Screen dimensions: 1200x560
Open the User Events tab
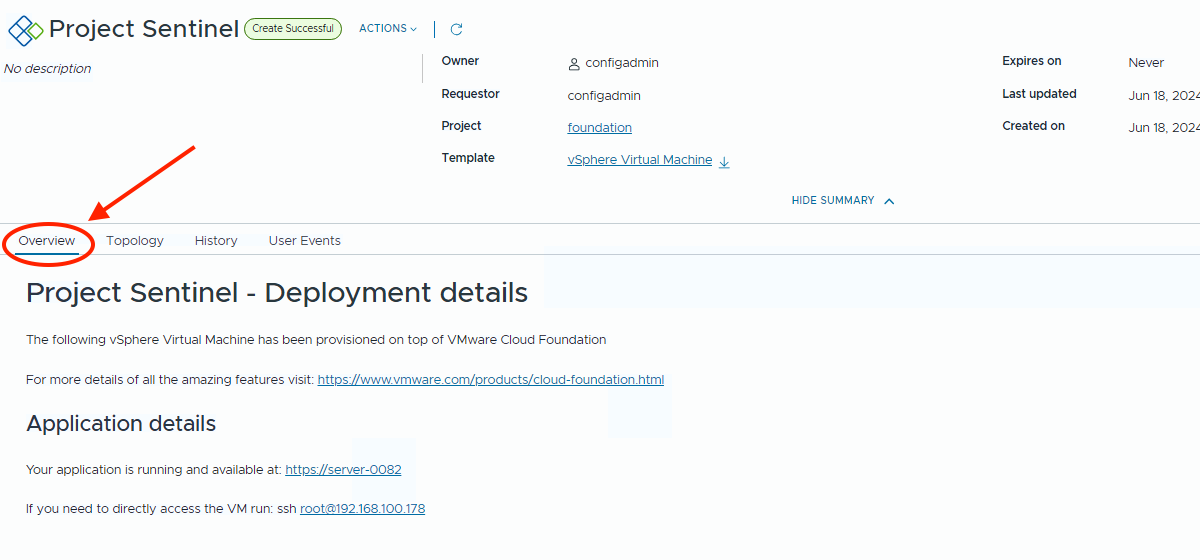click(x=305, y=241)
